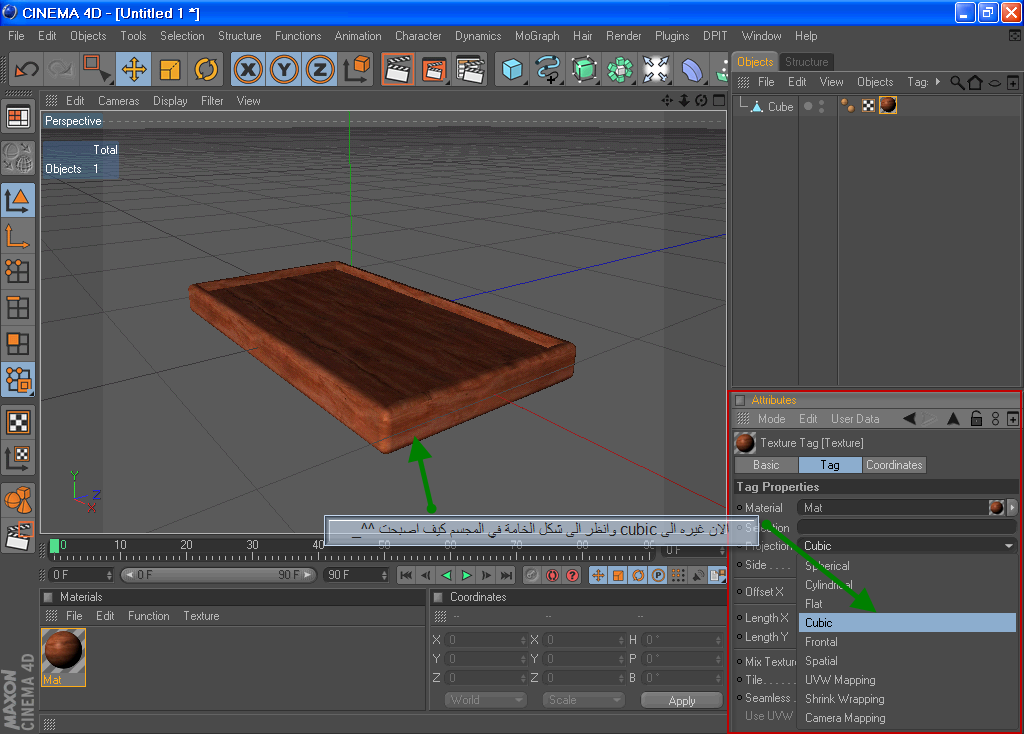Select the Object Axis tool
Viewport: 1024px width, 734px height.
tap(18, 236)
